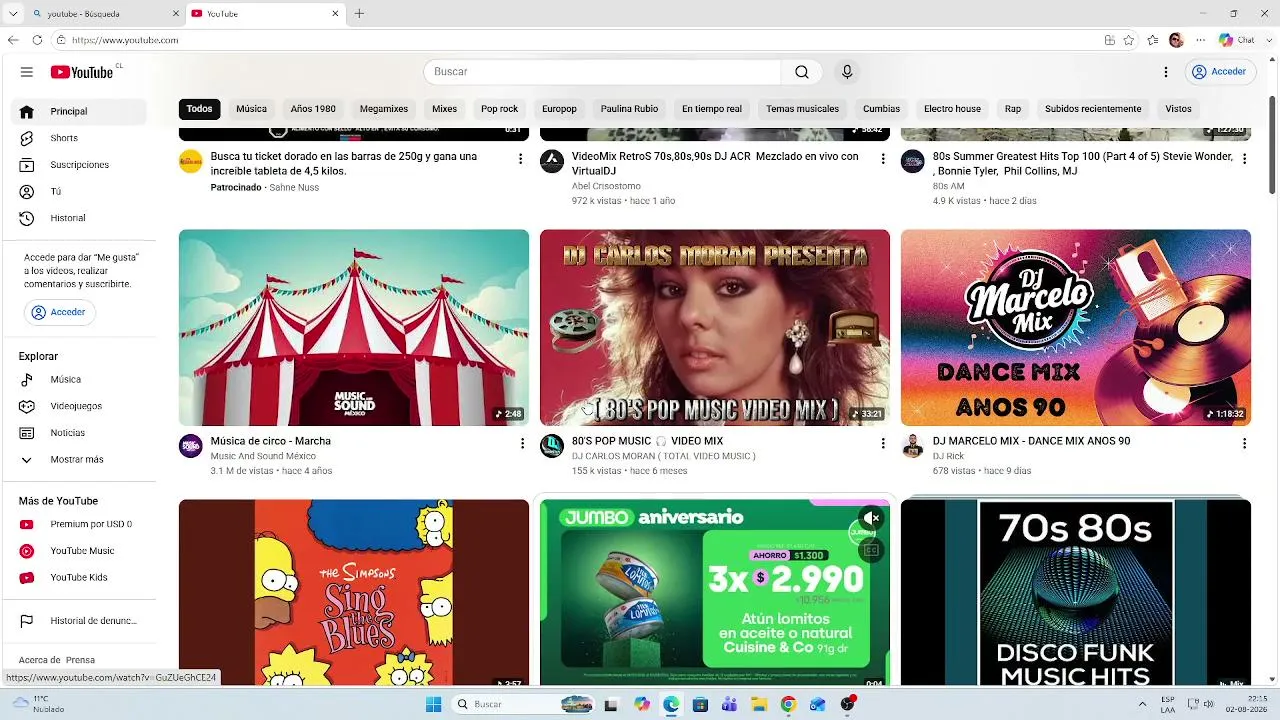
Task: Add this page to favorites (star)
Action: click(1129, 40)
